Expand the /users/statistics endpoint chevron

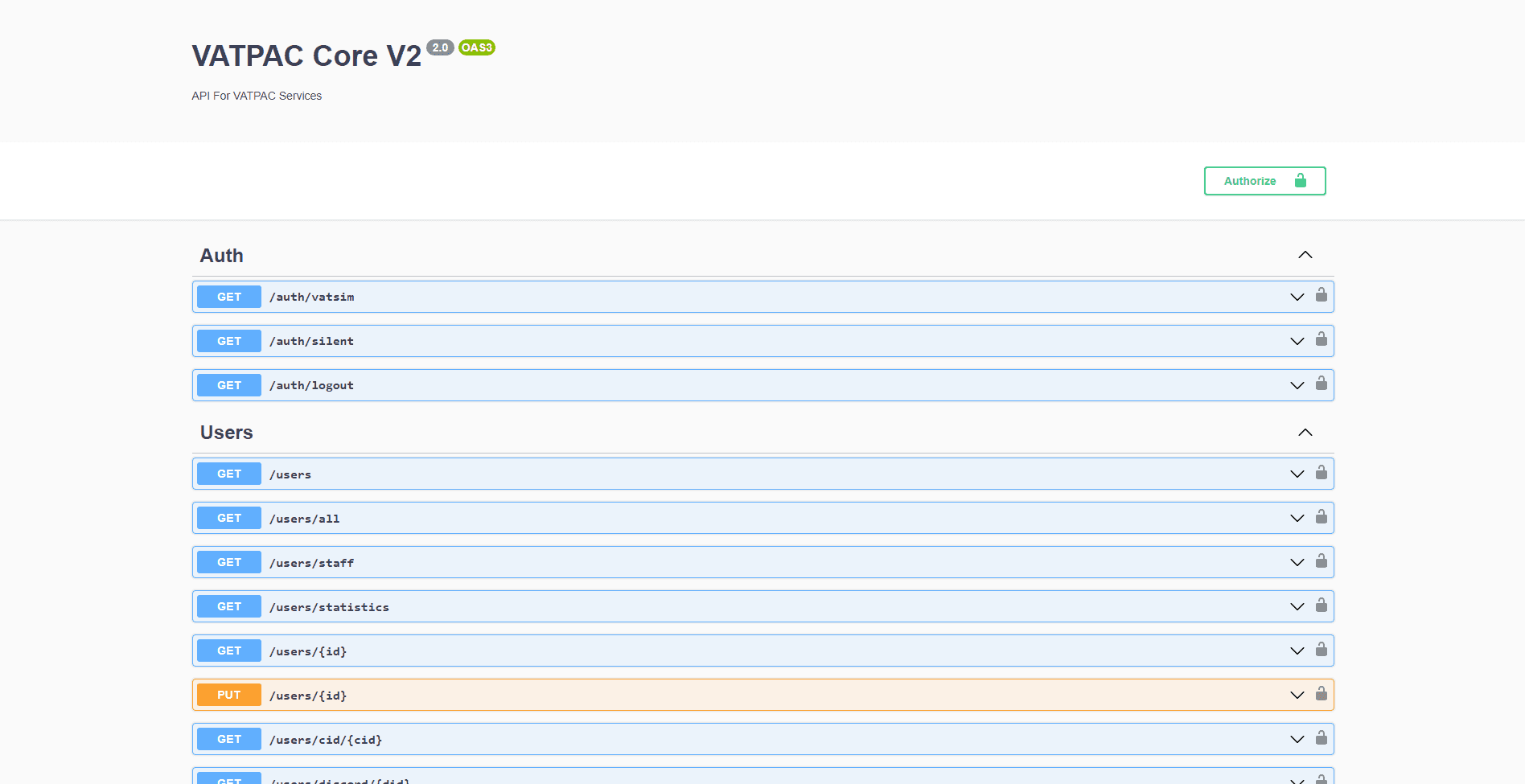tap(1297, 606)
